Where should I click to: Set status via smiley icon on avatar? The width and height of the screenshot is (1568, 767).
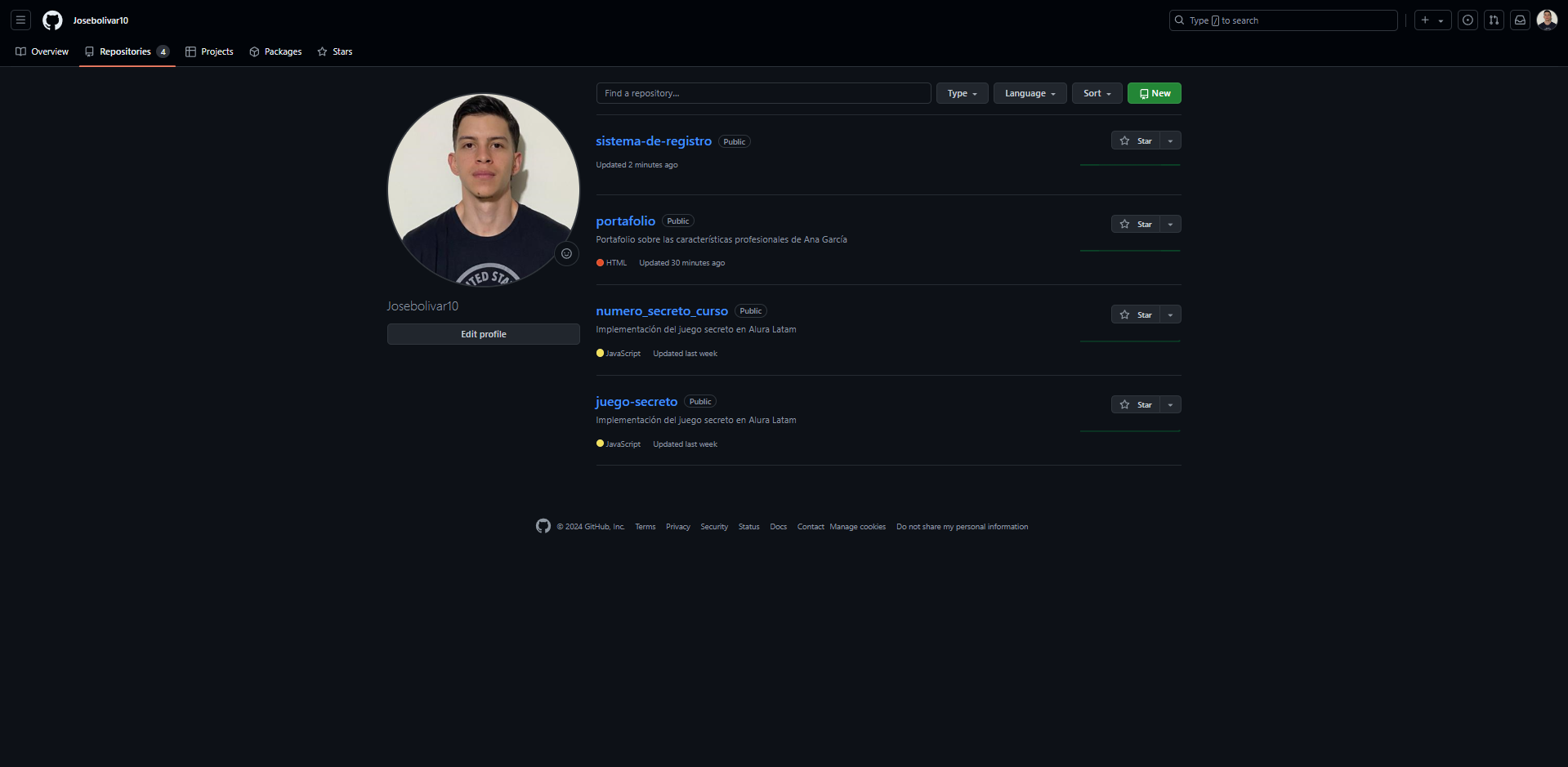(x=566, y=253)
